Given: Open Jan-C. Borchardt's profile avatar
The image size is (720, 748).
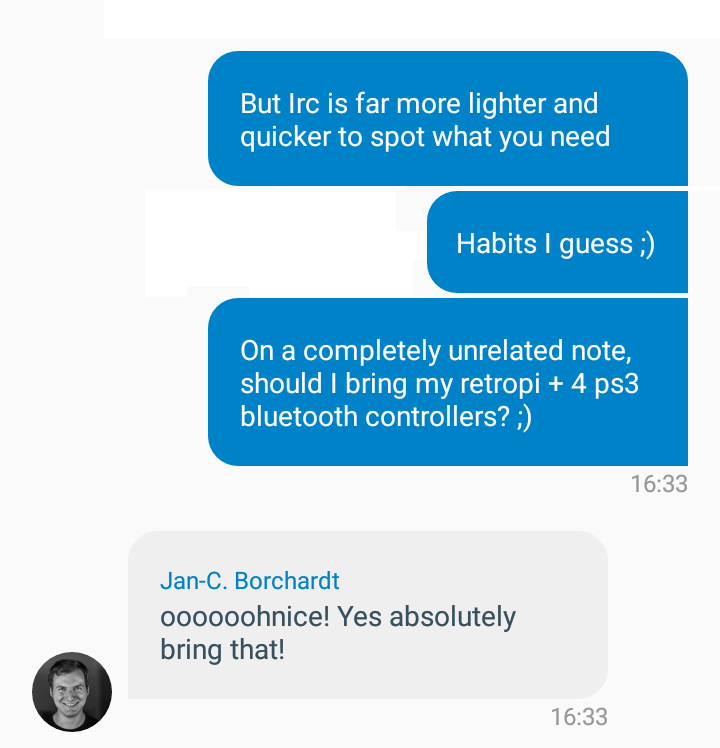Looking at the screenshot, I should 72,691.
